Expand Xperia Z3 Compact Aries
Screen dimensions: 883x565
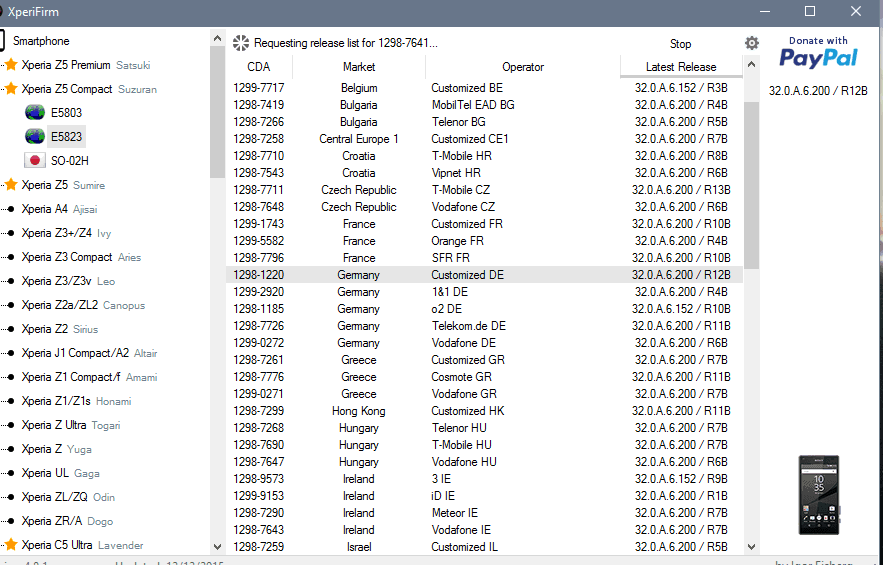(81, 257)
